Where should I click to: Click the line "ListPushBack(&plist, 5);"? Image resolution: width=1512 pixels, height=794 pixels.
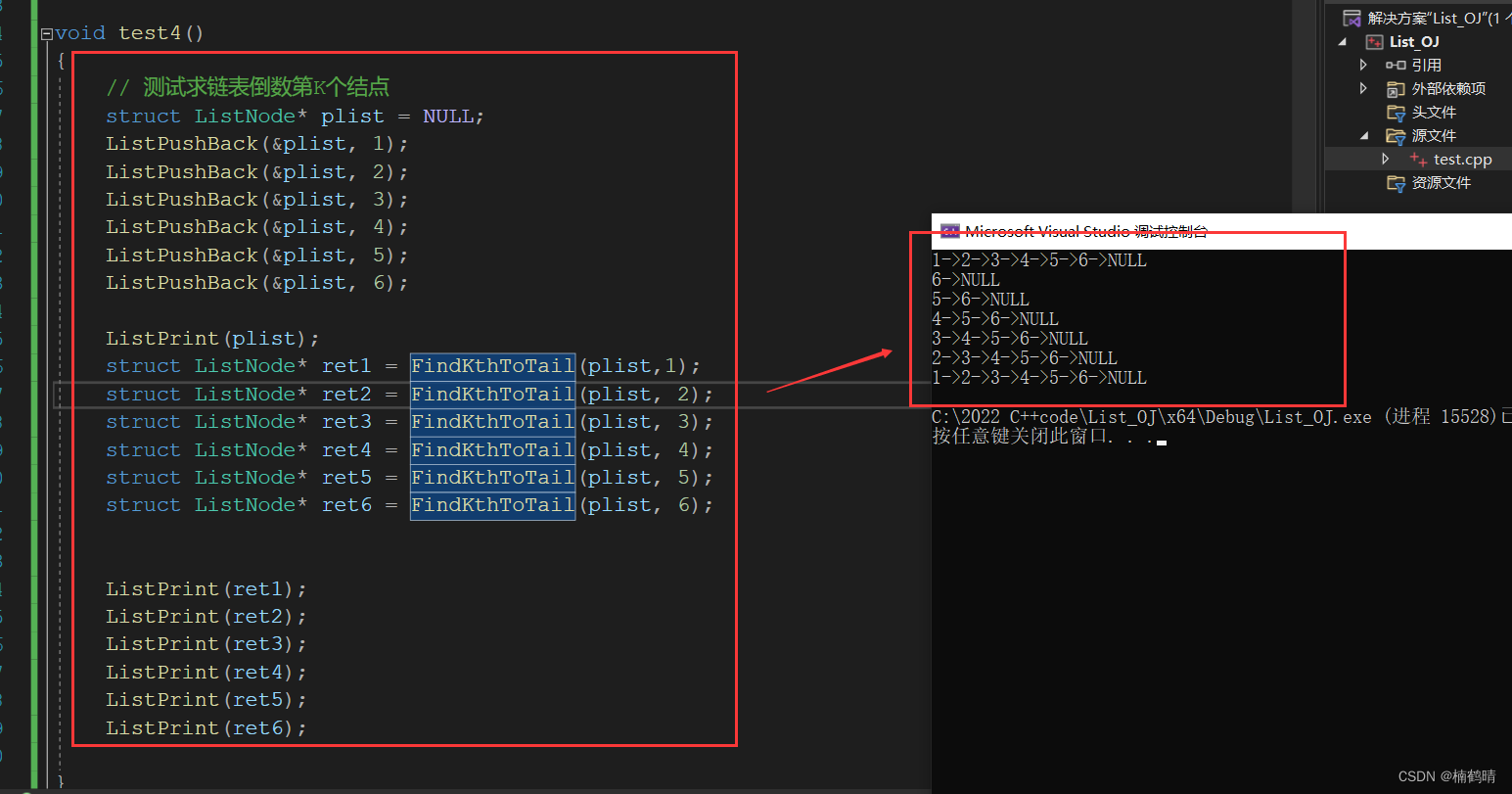click(256, 255)
